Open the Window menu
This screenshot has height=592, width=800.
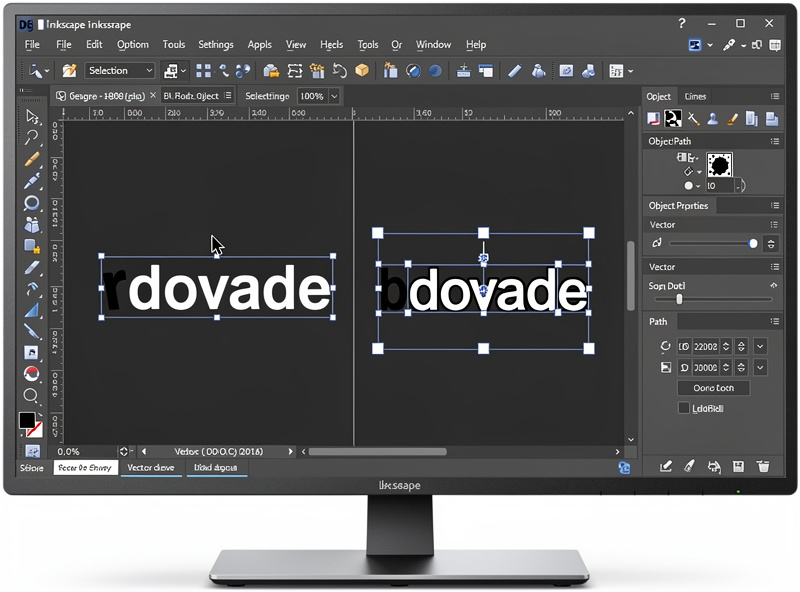(433, 45)
